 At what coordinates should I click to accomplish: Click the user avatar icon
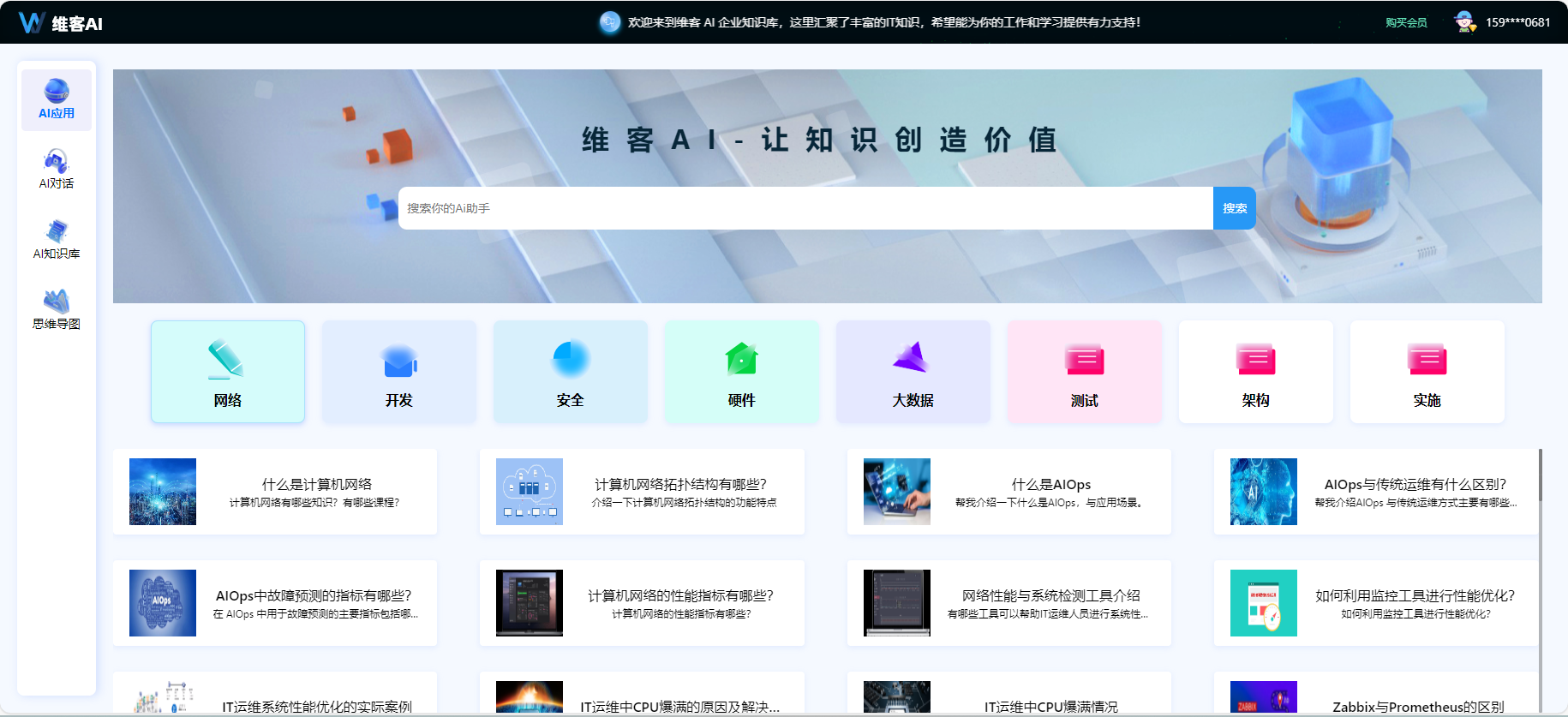click(1465, 22)
